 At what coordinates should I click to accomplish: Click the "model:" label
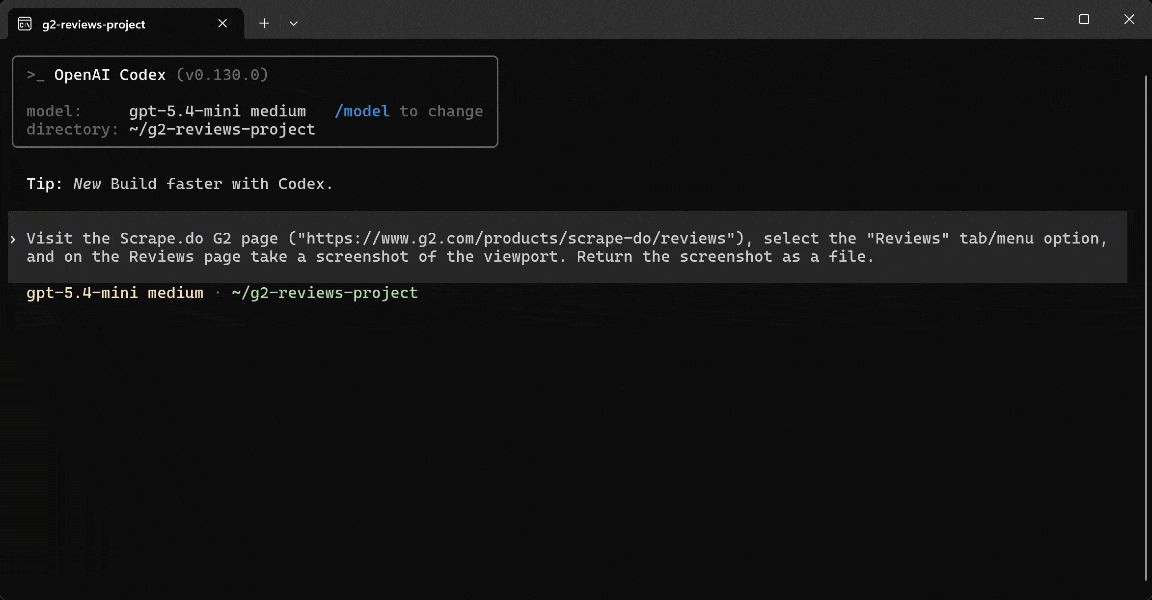(x=54, y=111)
